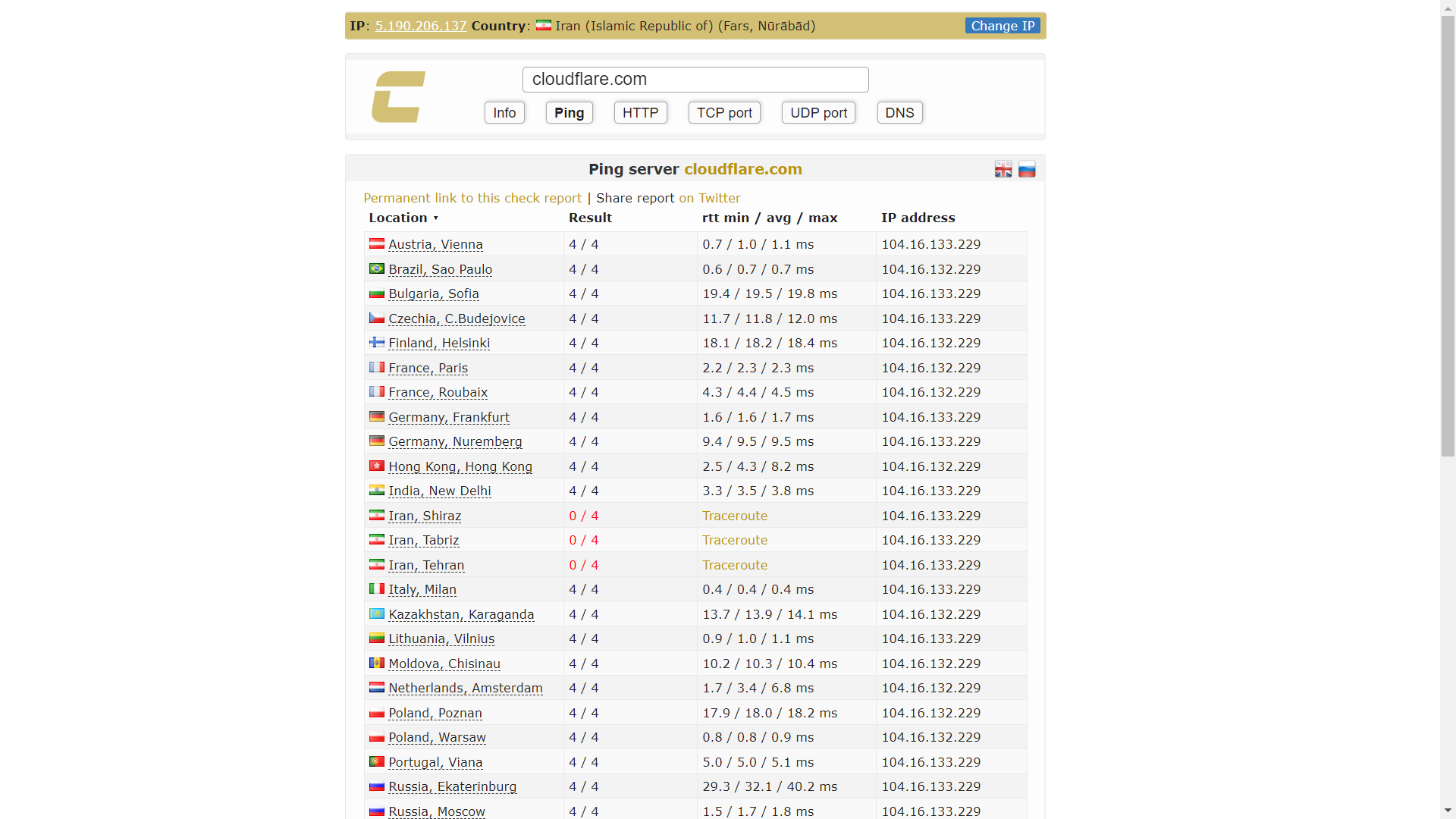Viewport: 1456px width, 819px height.
Task: Select the Ping check tab
Action: (x=569, y=113)
